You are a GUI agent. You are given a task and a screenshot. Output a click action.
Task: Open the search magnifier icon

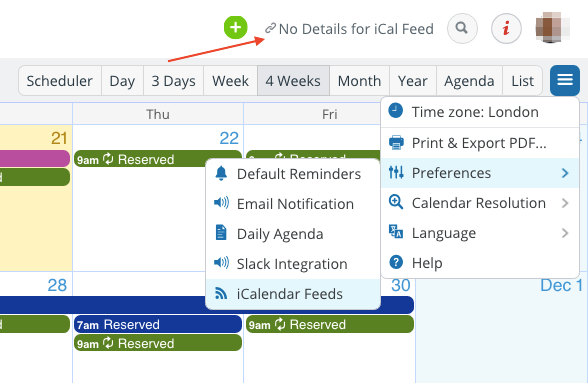pos(462,28)
